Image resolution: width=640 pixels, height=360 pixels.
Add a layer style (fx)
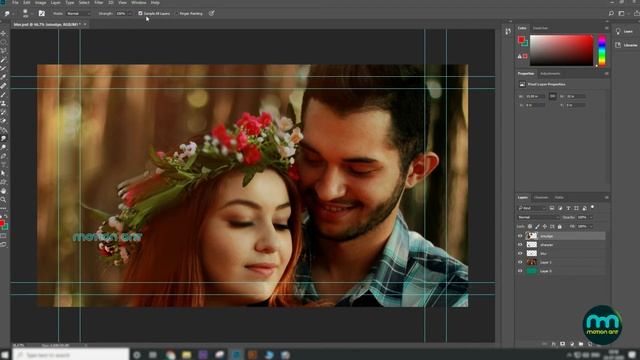[553, 344]
